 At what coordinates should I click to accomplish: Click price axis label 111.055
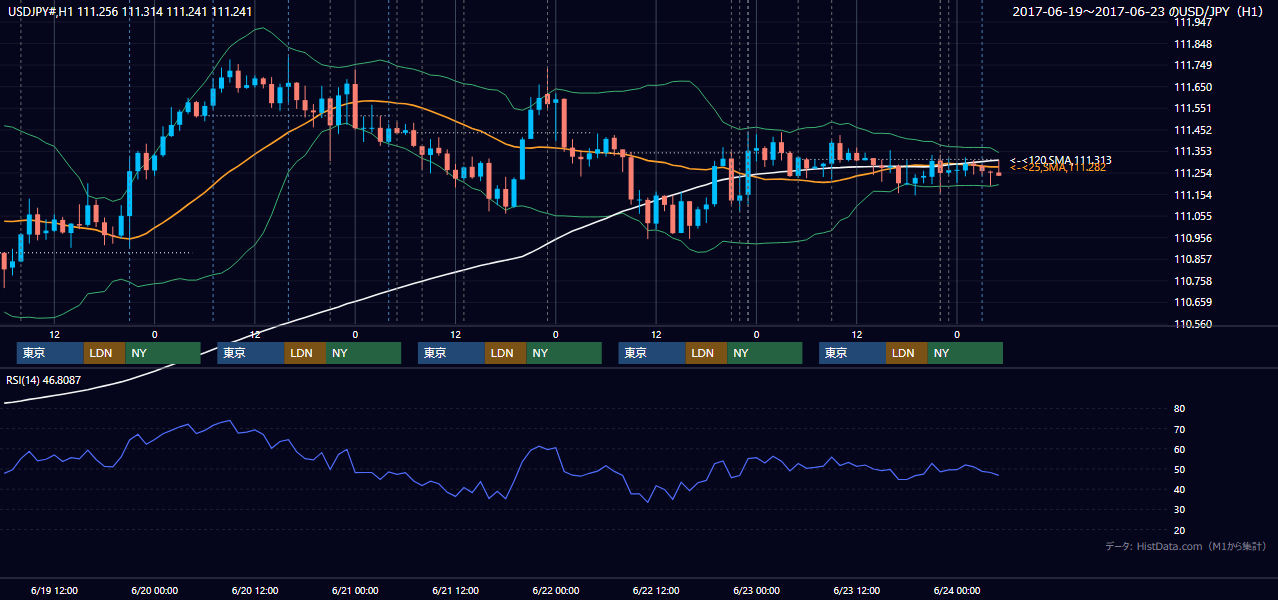click(x=1192, y=216)
